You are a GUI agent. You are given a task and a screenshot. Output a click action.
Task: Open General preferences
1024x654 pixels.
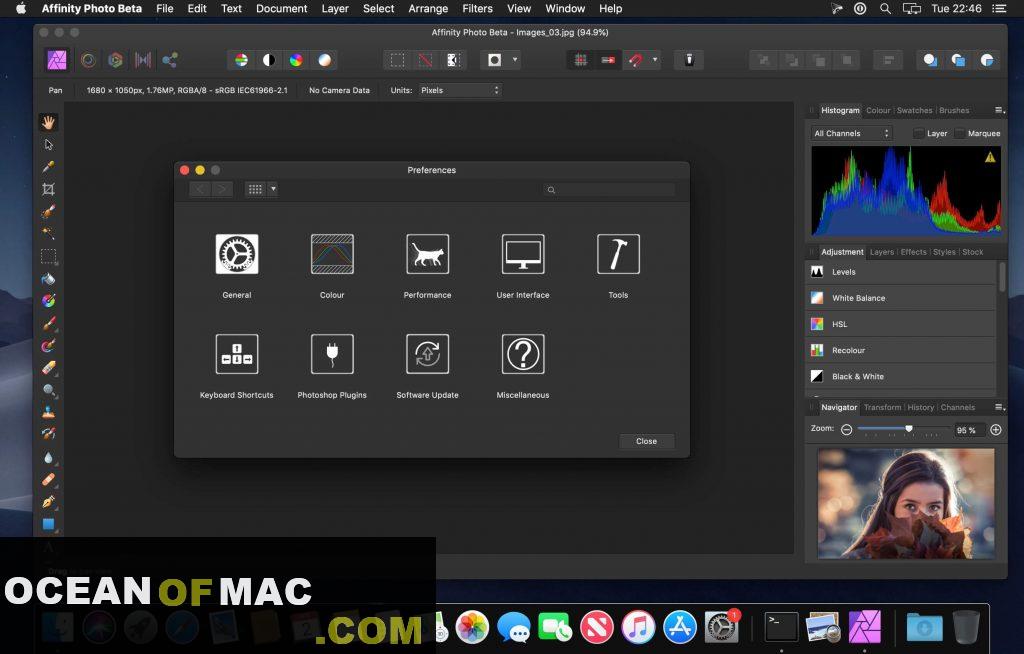[236, 254]
